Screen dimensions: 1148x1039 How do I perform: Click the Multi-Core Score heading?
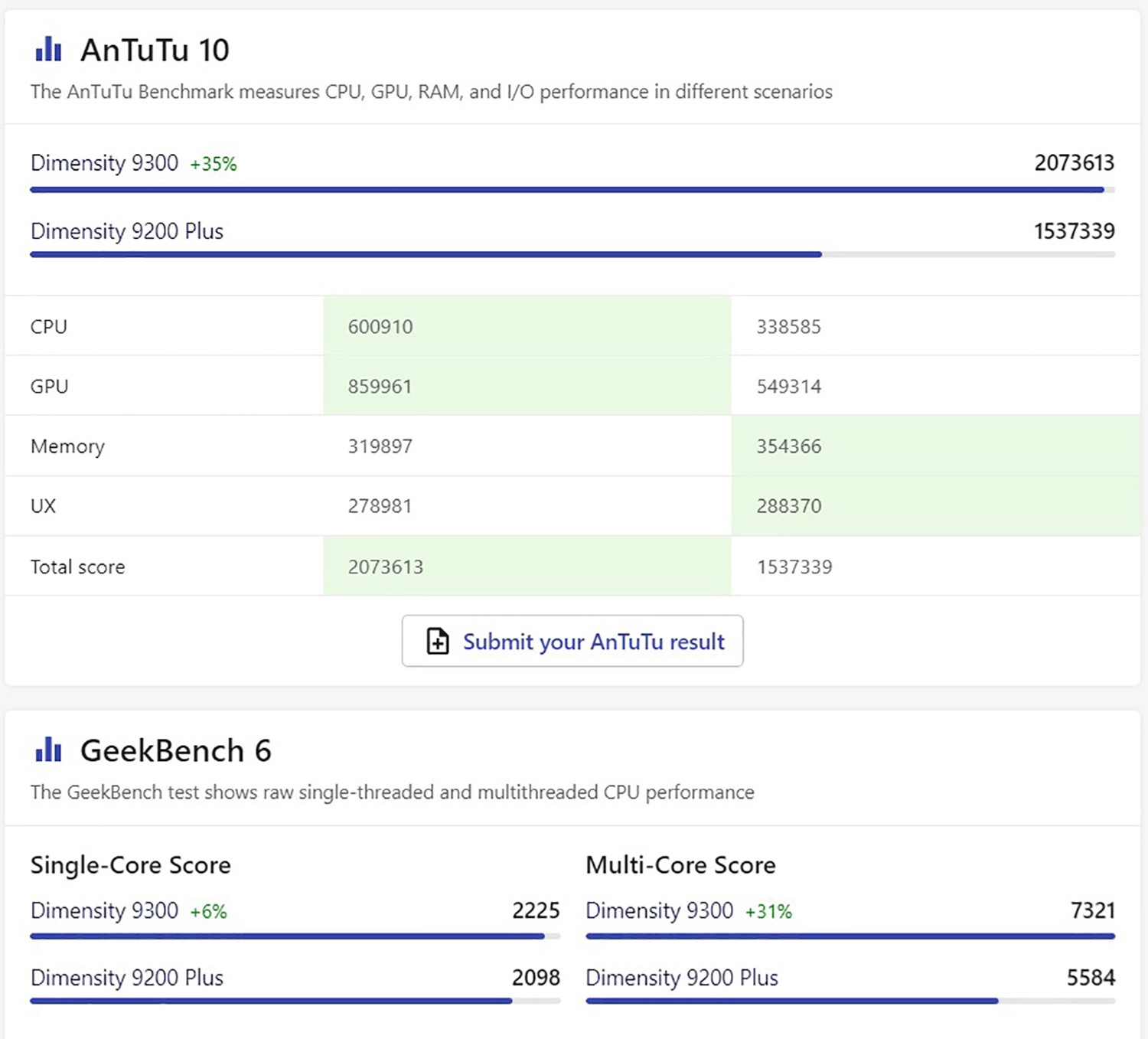[680, 865]
